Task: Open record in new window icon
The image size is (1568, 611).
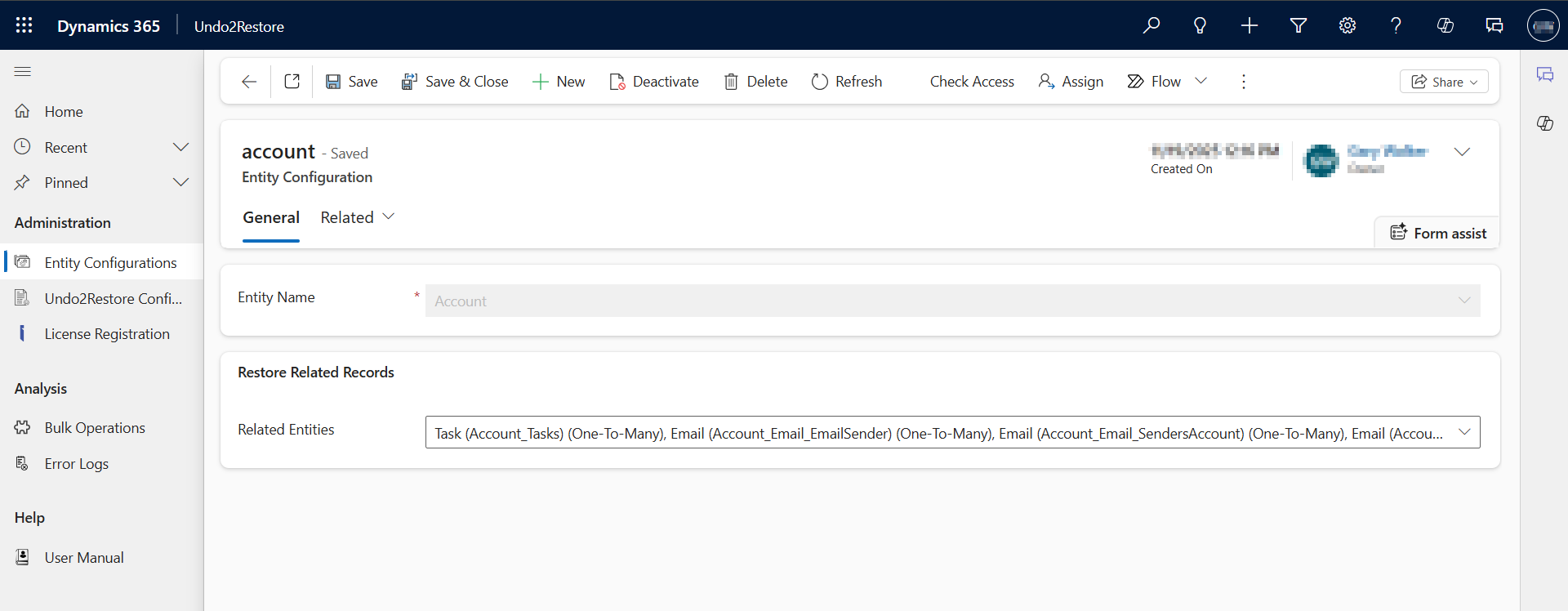Action: point(292,81)
